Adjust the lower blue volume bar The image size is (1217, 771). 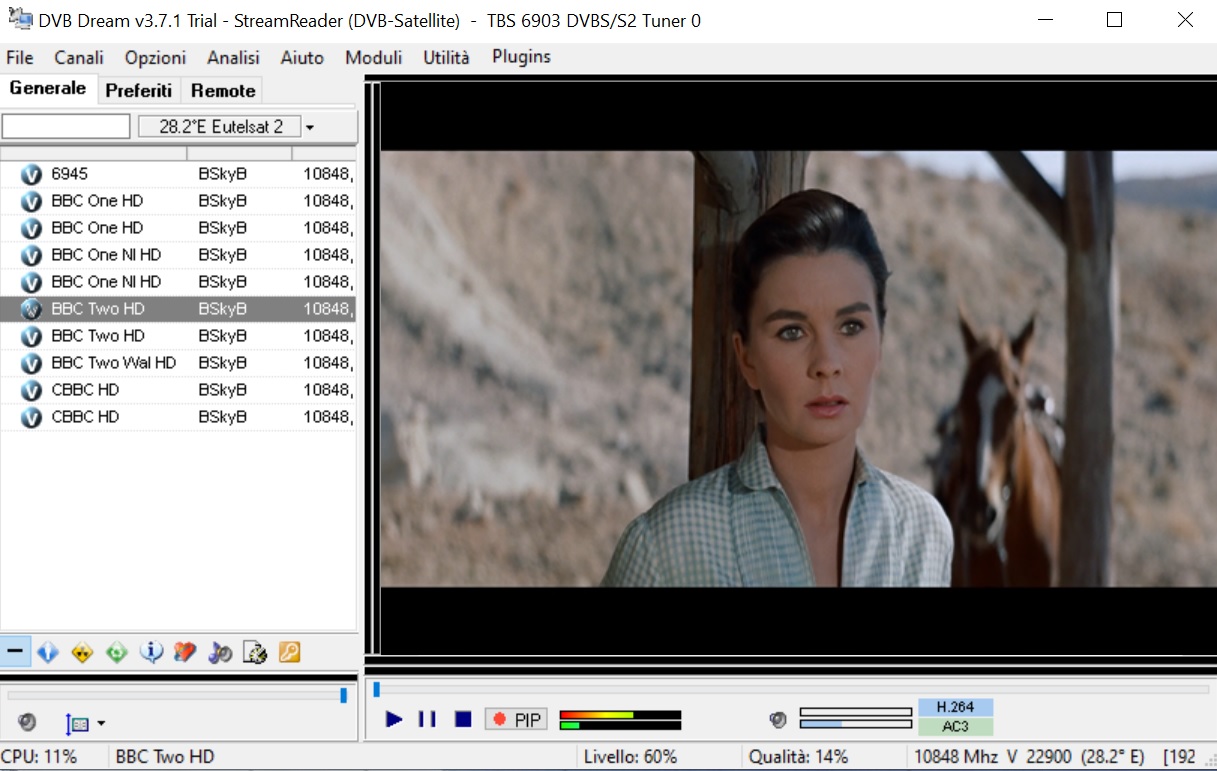pos(856,724)
